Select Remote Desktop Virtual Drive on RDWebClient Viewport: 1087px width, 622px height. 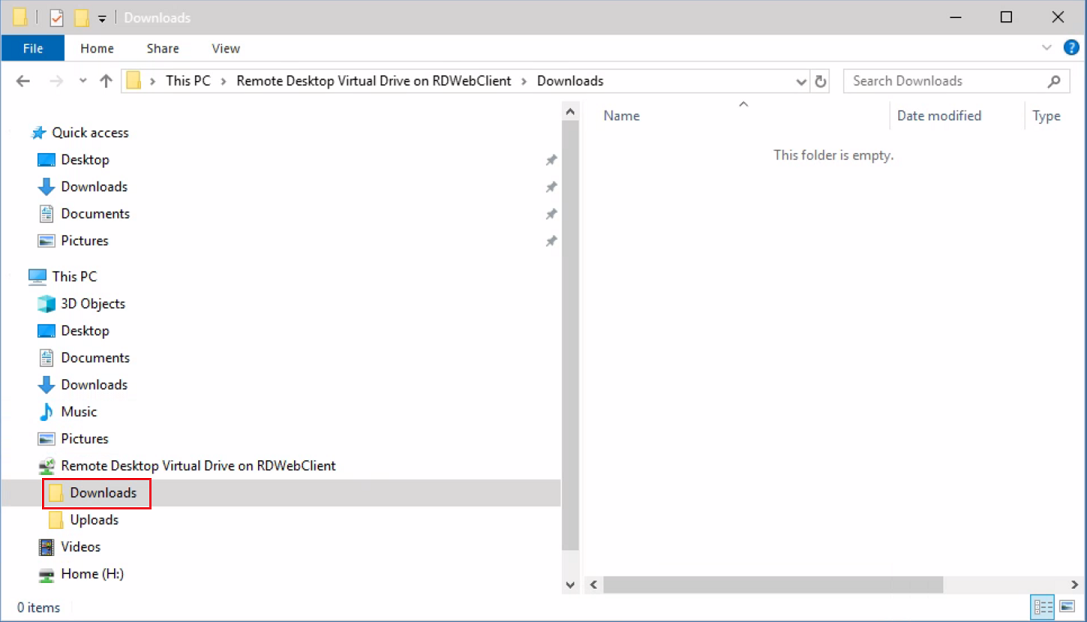coord(198,466)
